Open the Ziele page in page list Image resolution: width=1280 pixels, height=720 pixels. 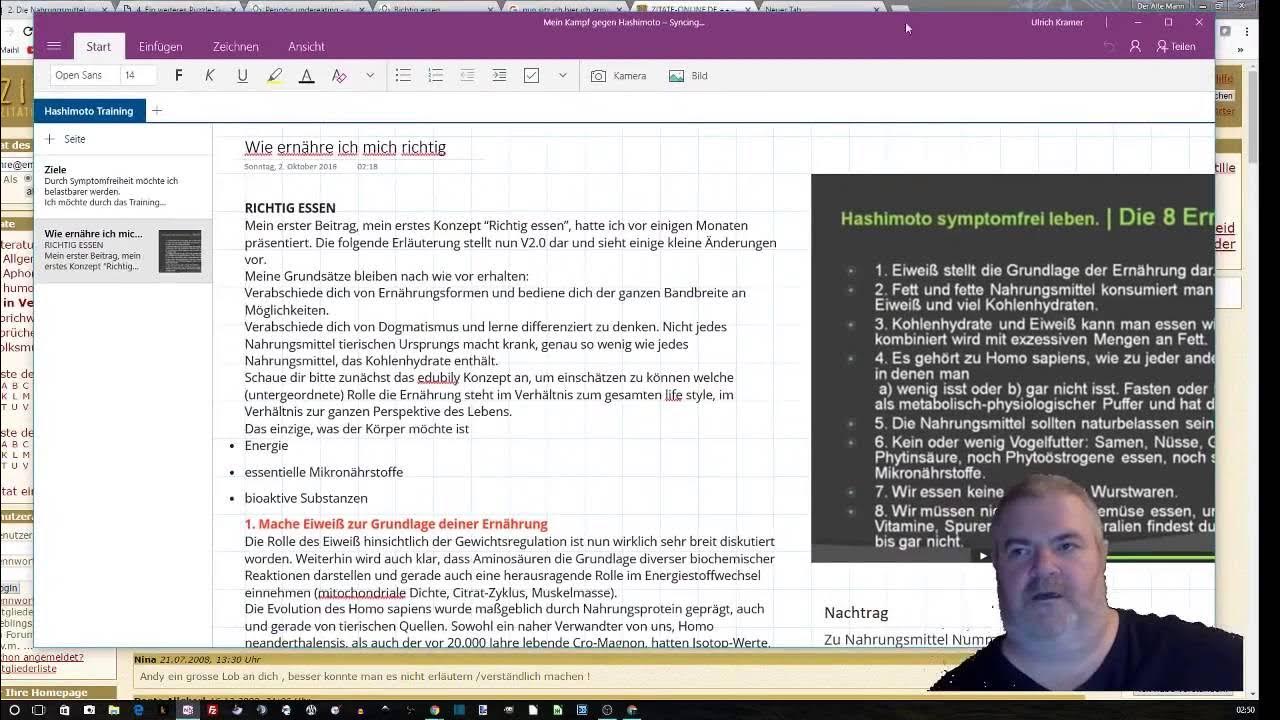pyautogui.click(x=122, y=186)
